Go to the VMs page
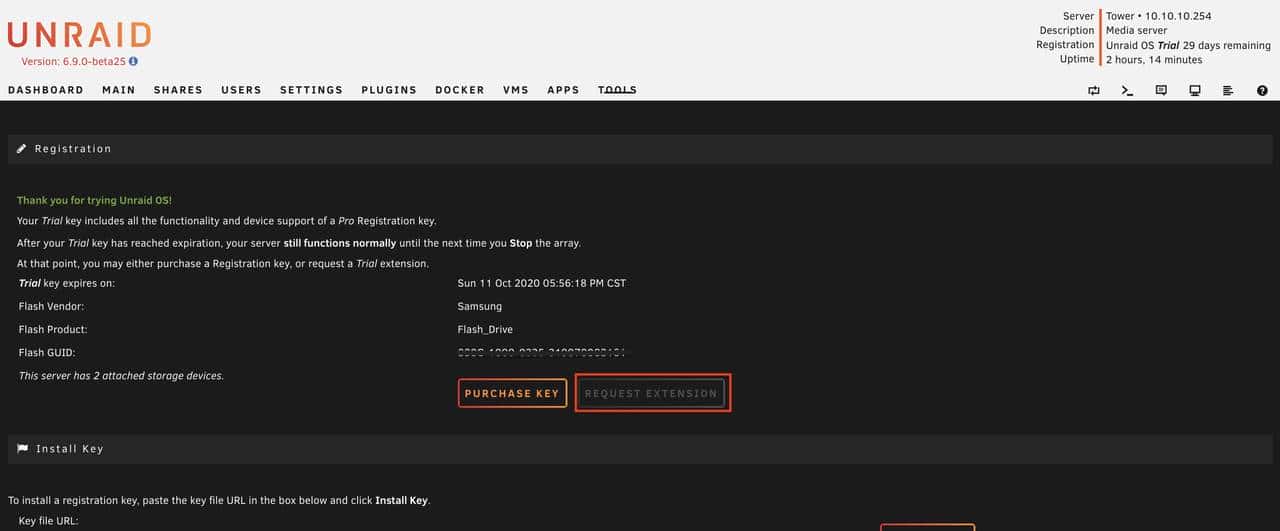1280x531 pixels. pos(516,90)
